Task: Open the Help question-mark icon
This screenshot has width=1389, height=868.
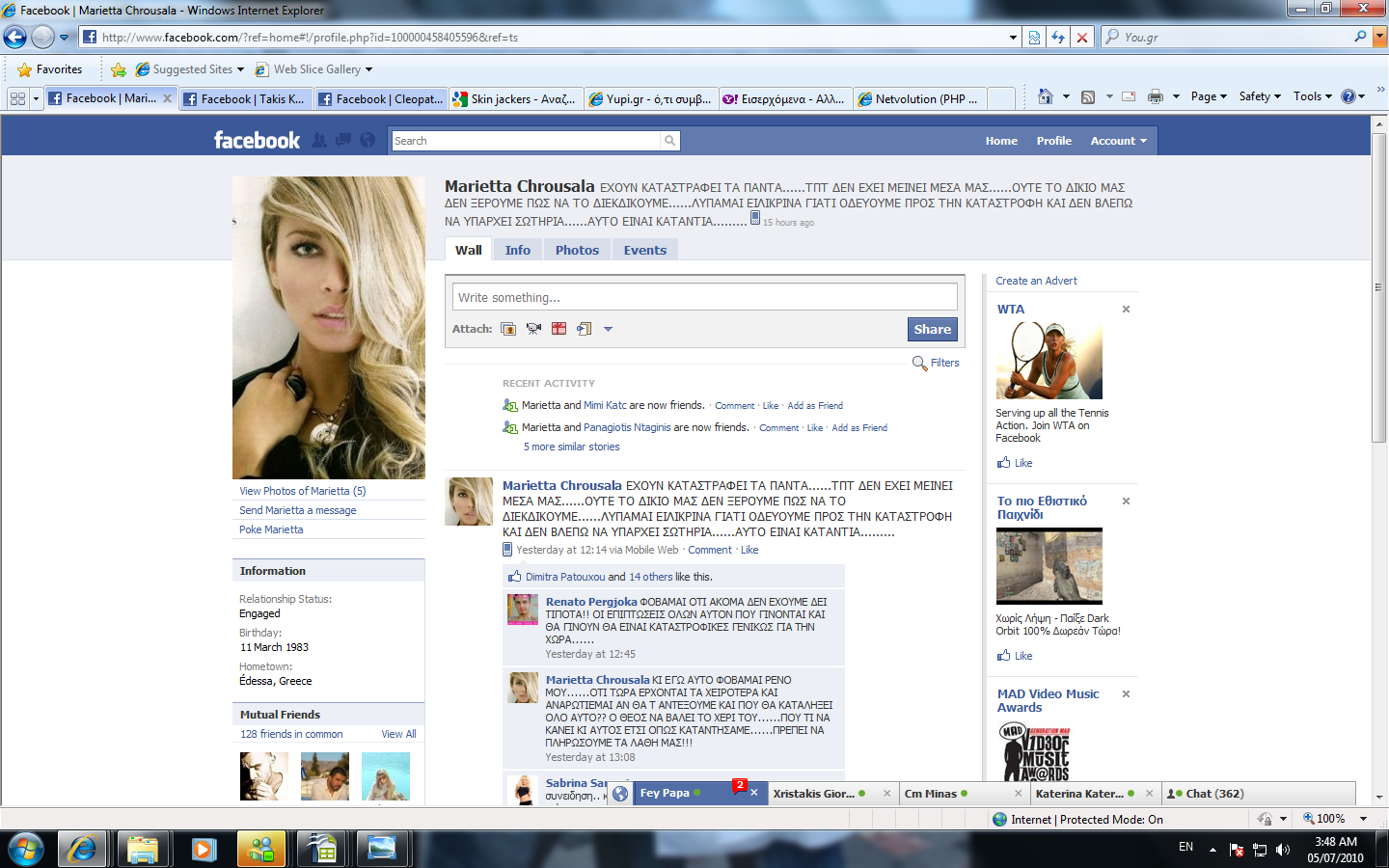Action: click(1348, 96)
